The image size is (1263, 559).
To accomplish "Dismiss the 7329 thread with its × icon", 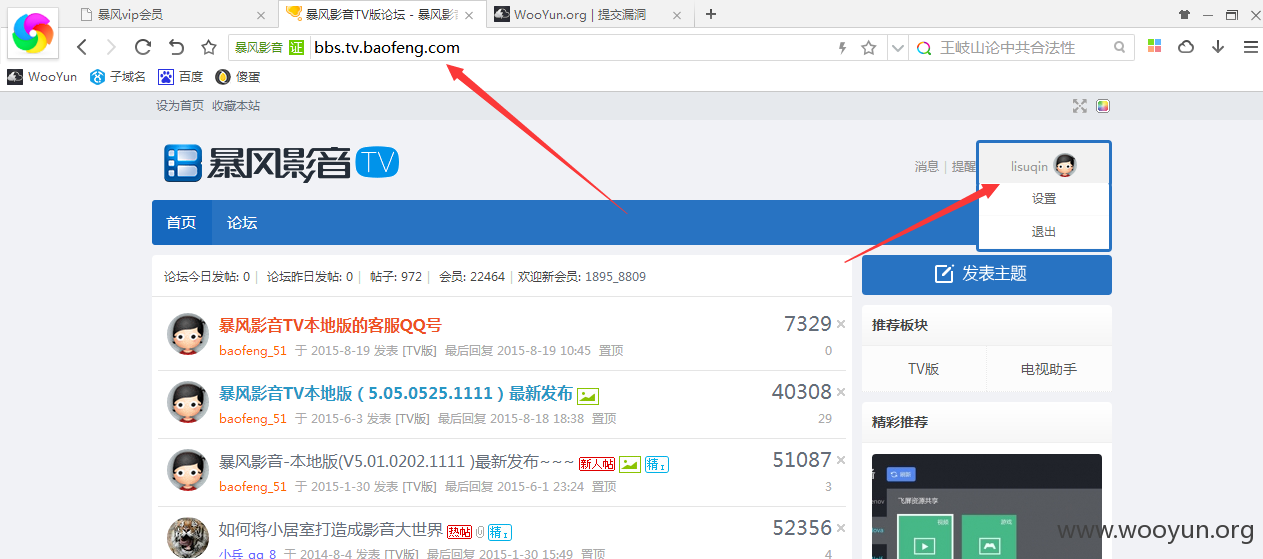I will (841, 324).
